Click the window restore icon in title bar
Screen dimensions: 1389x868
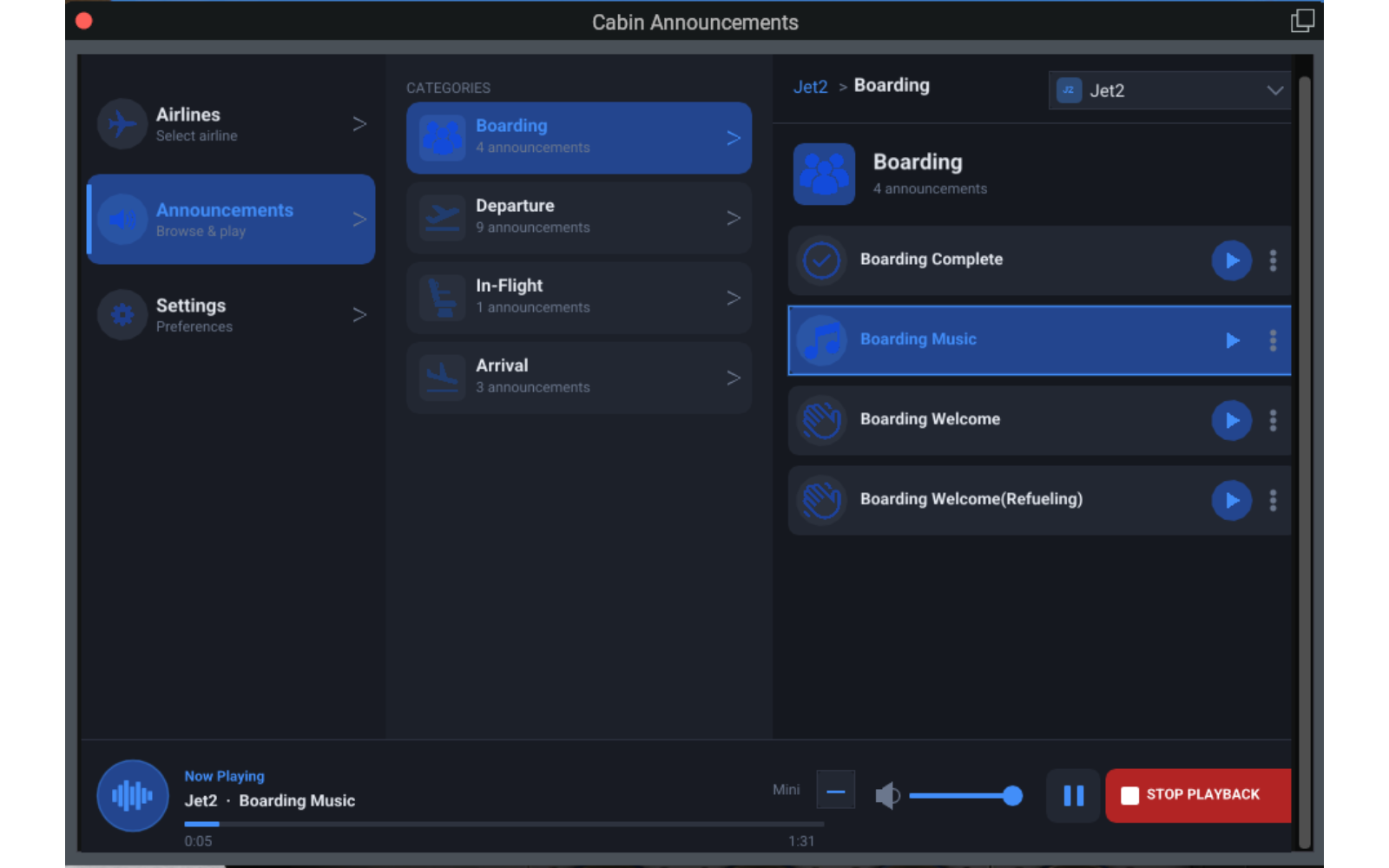coord(1302,21)
